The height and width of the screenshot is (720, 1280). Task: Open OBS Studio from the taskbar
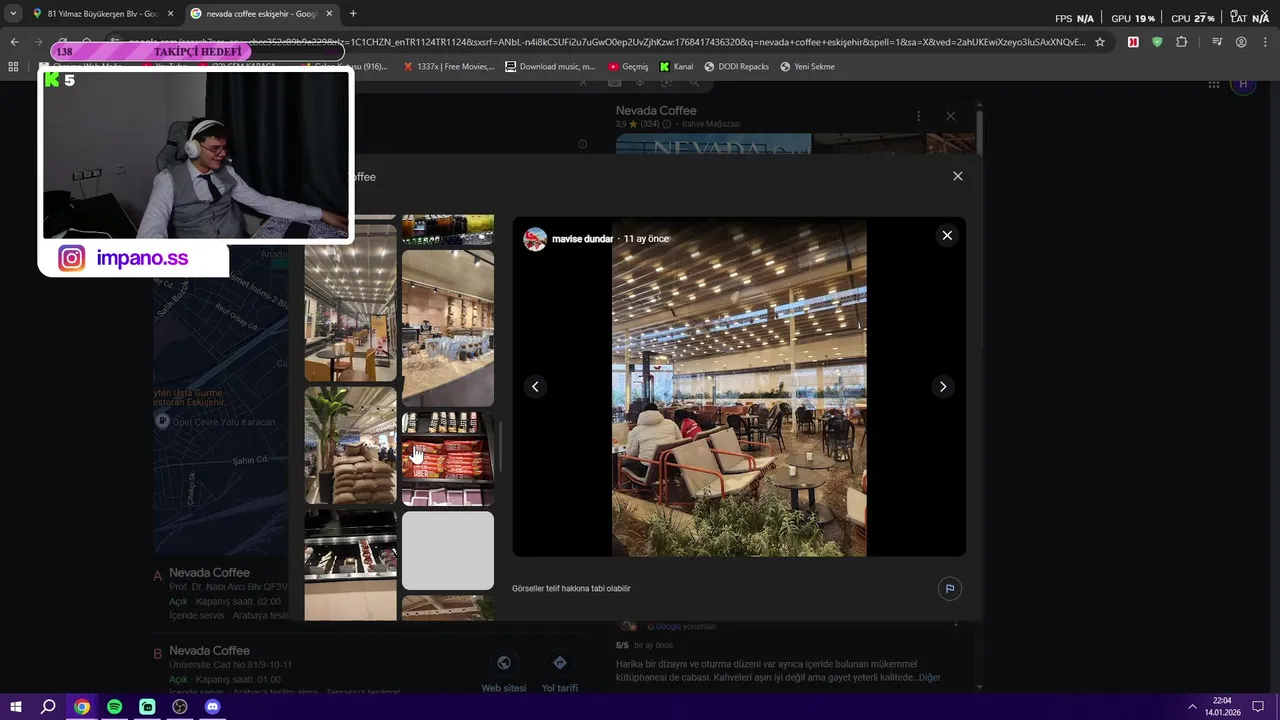click(180, 707)
